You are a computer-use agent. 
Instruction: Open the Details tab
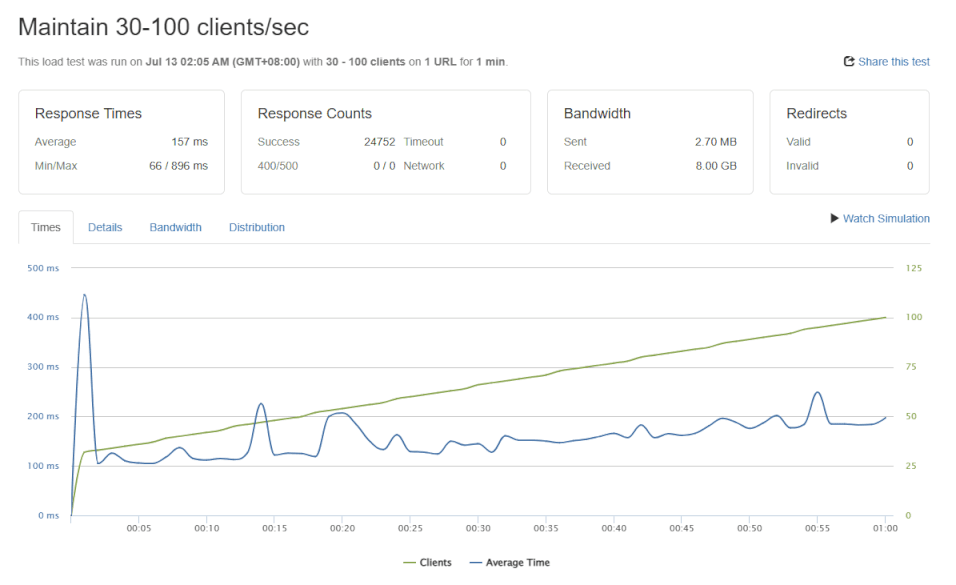(x=105, y=228)
